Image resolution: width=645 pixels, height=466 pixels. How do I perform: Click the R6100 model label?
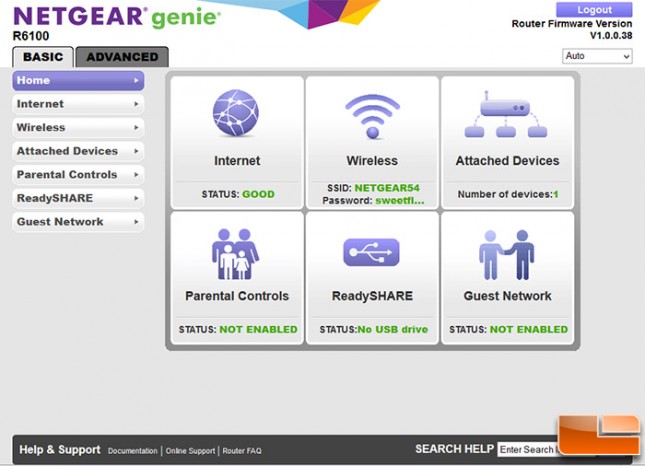pos(31,36)
